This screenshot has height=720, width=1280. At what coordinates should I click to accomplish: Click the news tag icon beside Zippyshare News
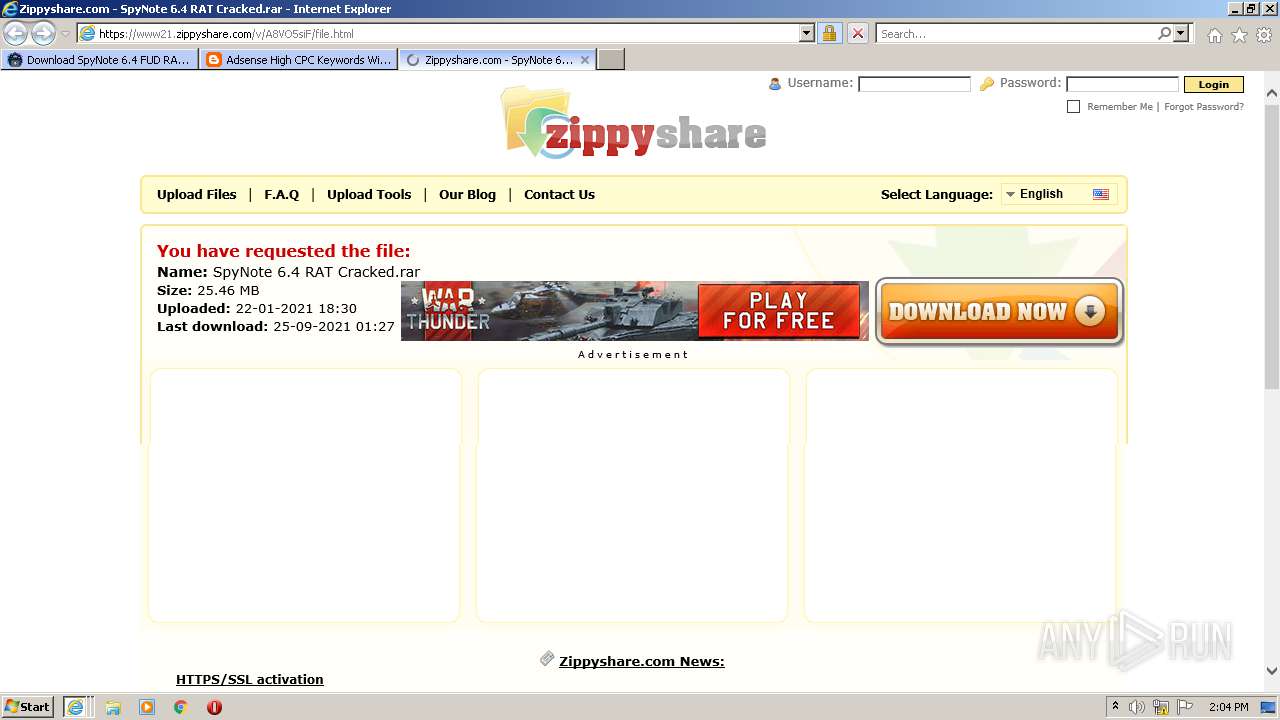pyautogui.click(x=547, y=659)
